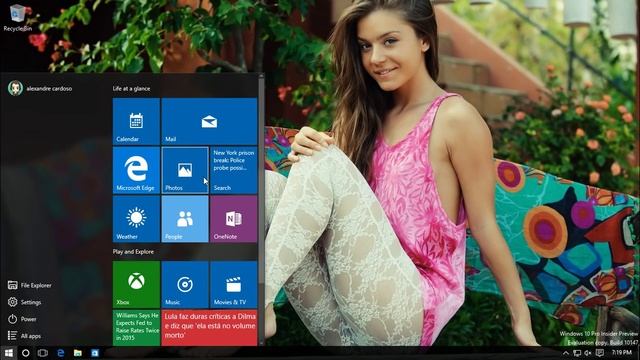Click the network icon in the system tray

click(577, 353)
